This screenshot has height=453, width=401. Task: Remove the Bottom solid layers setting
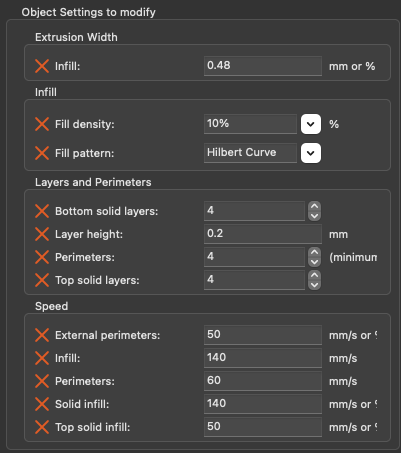(42, 211)
